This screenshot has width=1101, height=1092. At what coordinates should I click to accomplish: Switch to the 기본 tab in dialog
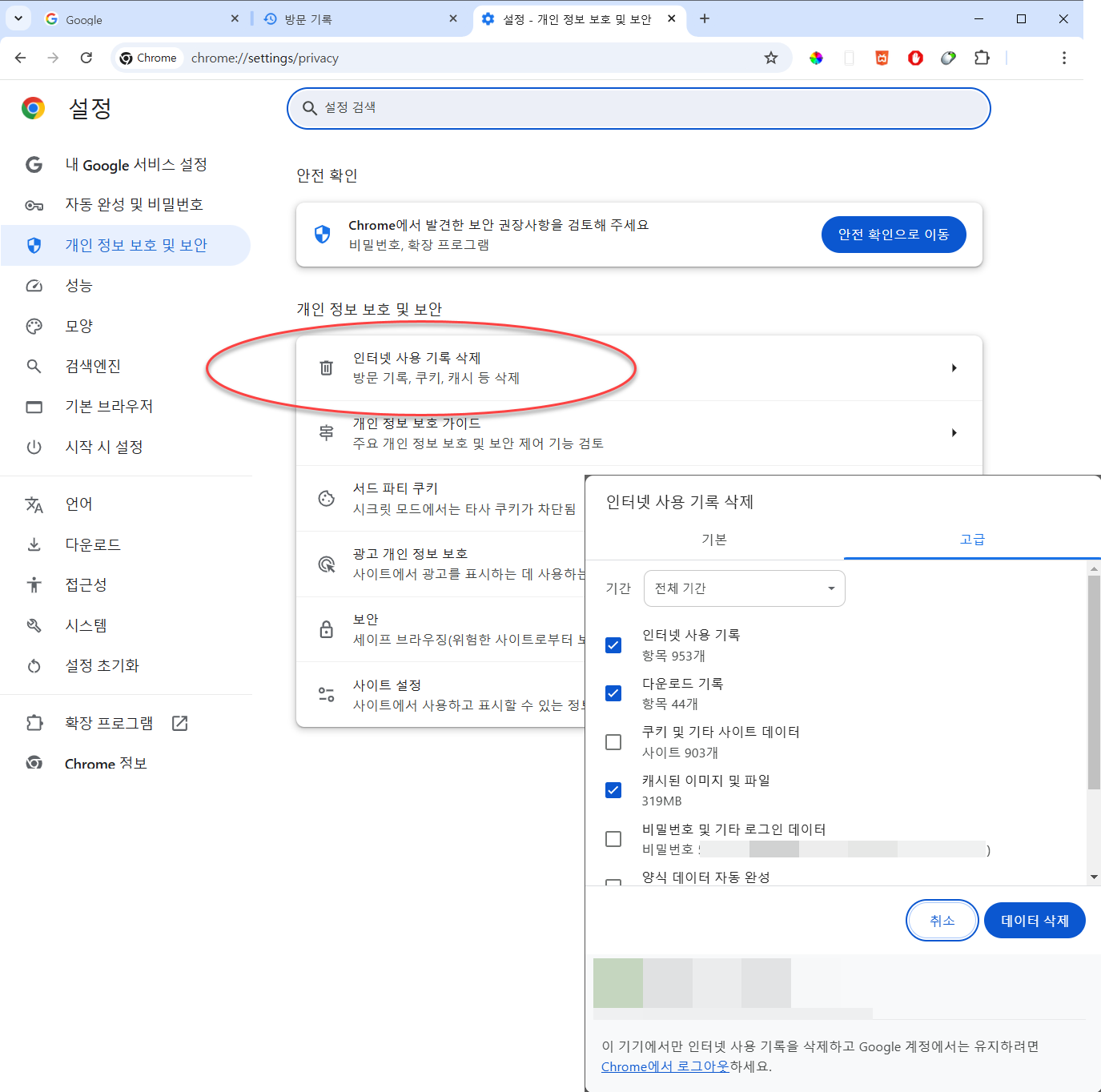(714, 539)
